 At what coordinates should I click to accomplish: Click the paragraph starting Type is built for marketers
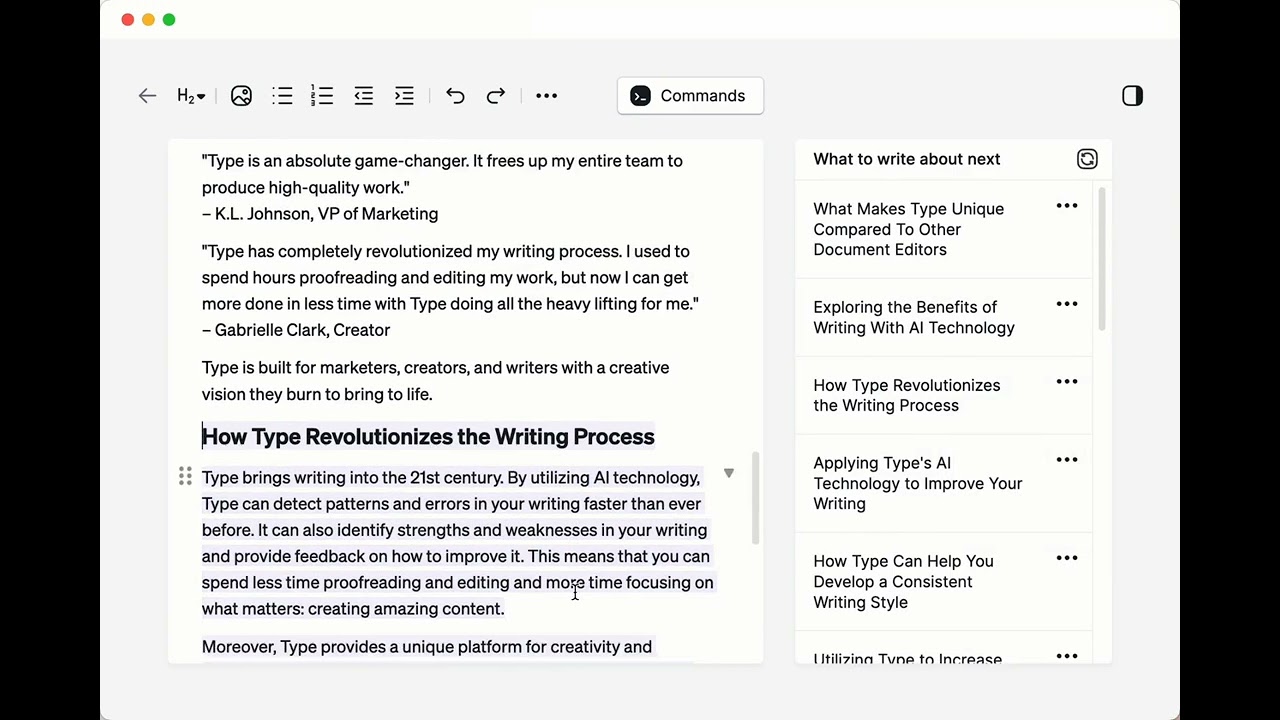click(x=436, y=381)
